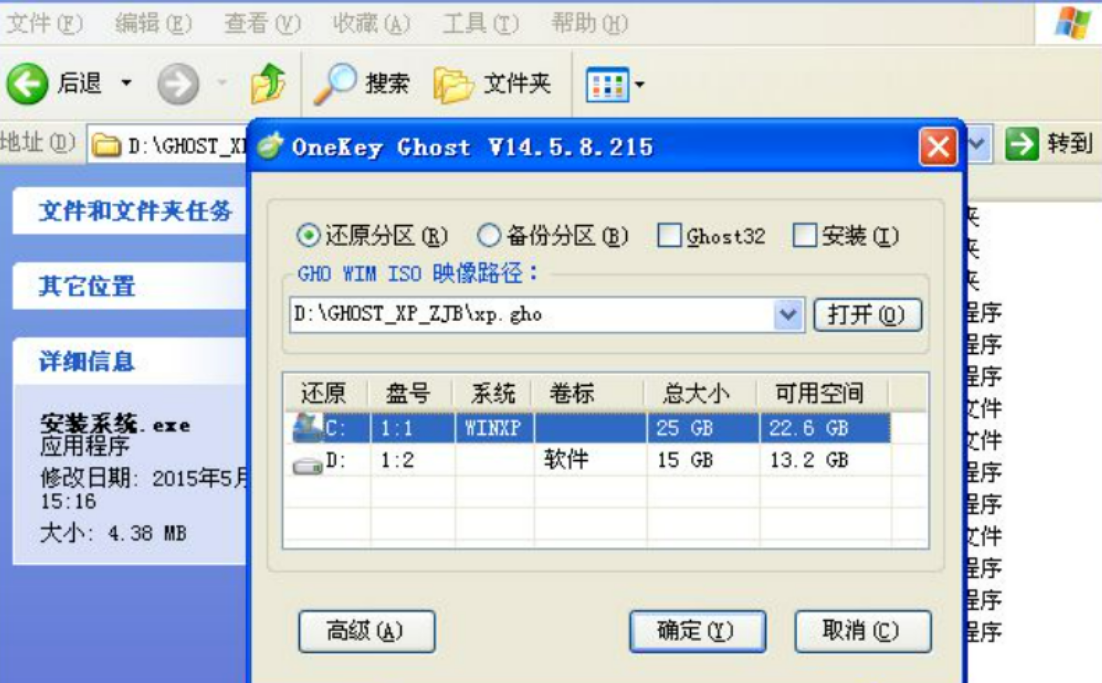The height and width of the screenshot is (683, 1102).
Task: Open the Views icon menu
Action: coord(607,84)
